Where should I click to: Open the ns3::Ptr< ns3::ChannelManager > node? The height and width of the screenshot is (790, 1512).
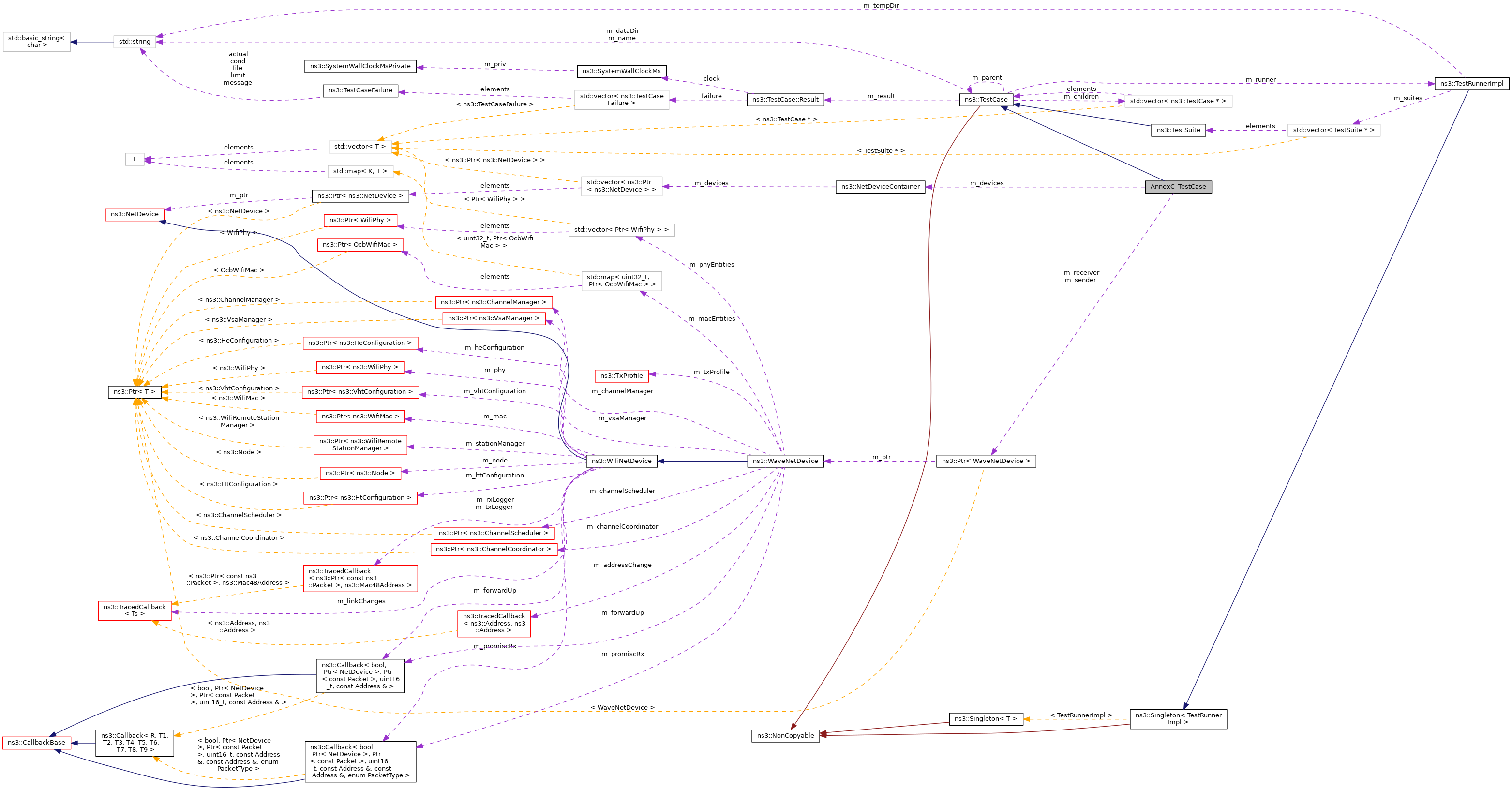494,302
